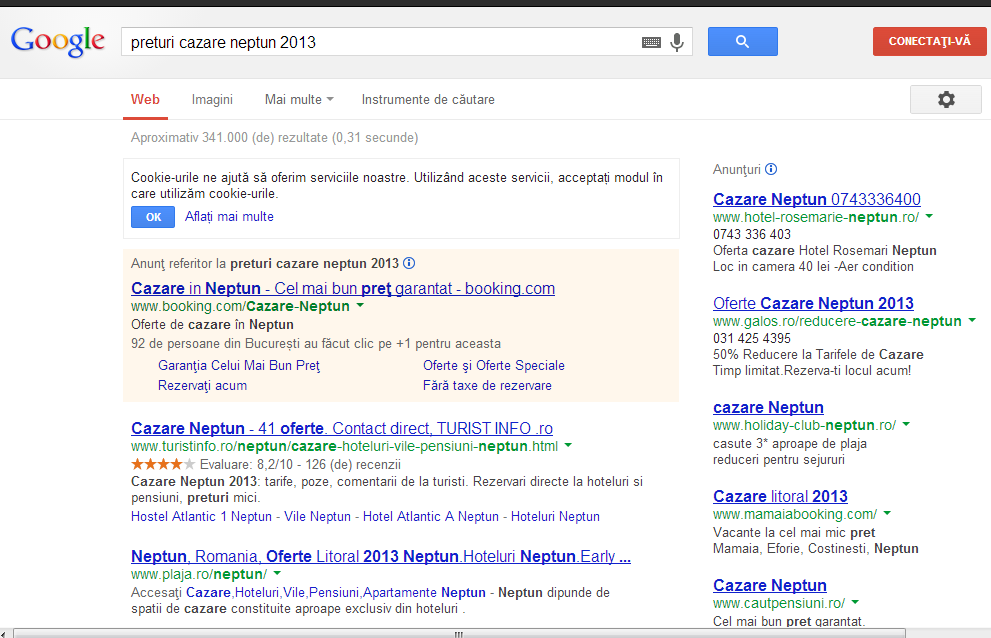Activate voice search microphone

pos(677,42)
